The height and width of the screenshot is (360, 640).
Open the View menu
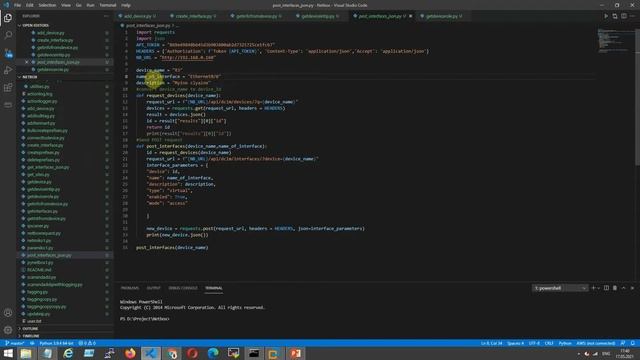pos(66,5)
